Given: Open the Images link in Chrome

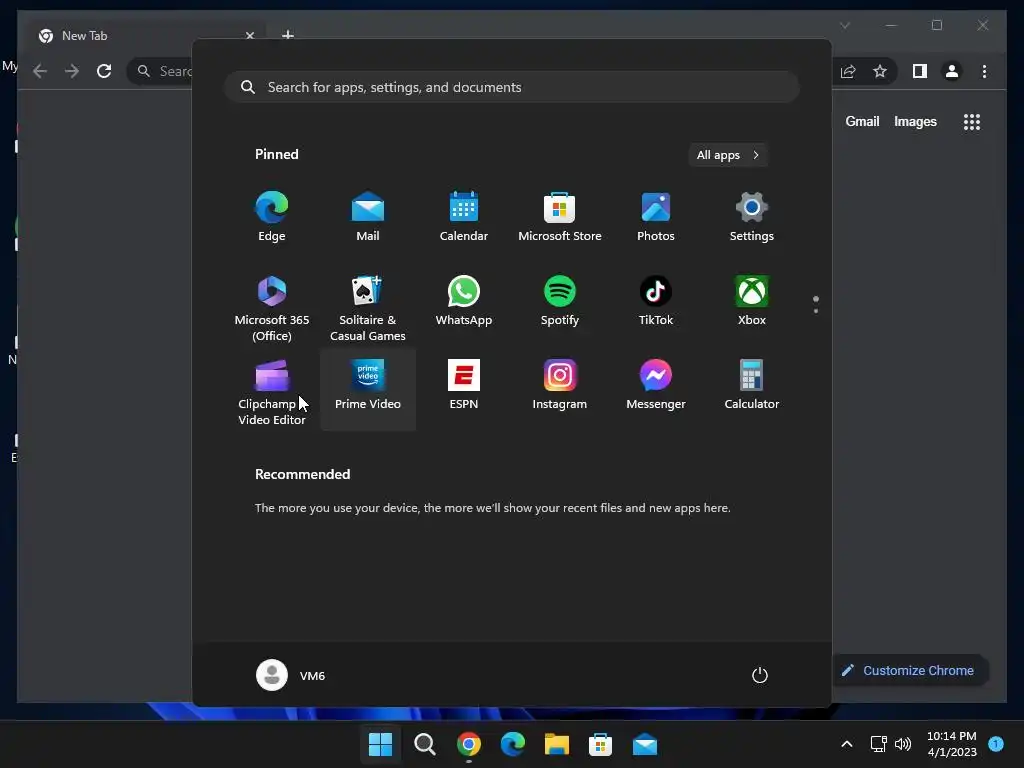Looking at the screenshot, I should pos(915,121).
